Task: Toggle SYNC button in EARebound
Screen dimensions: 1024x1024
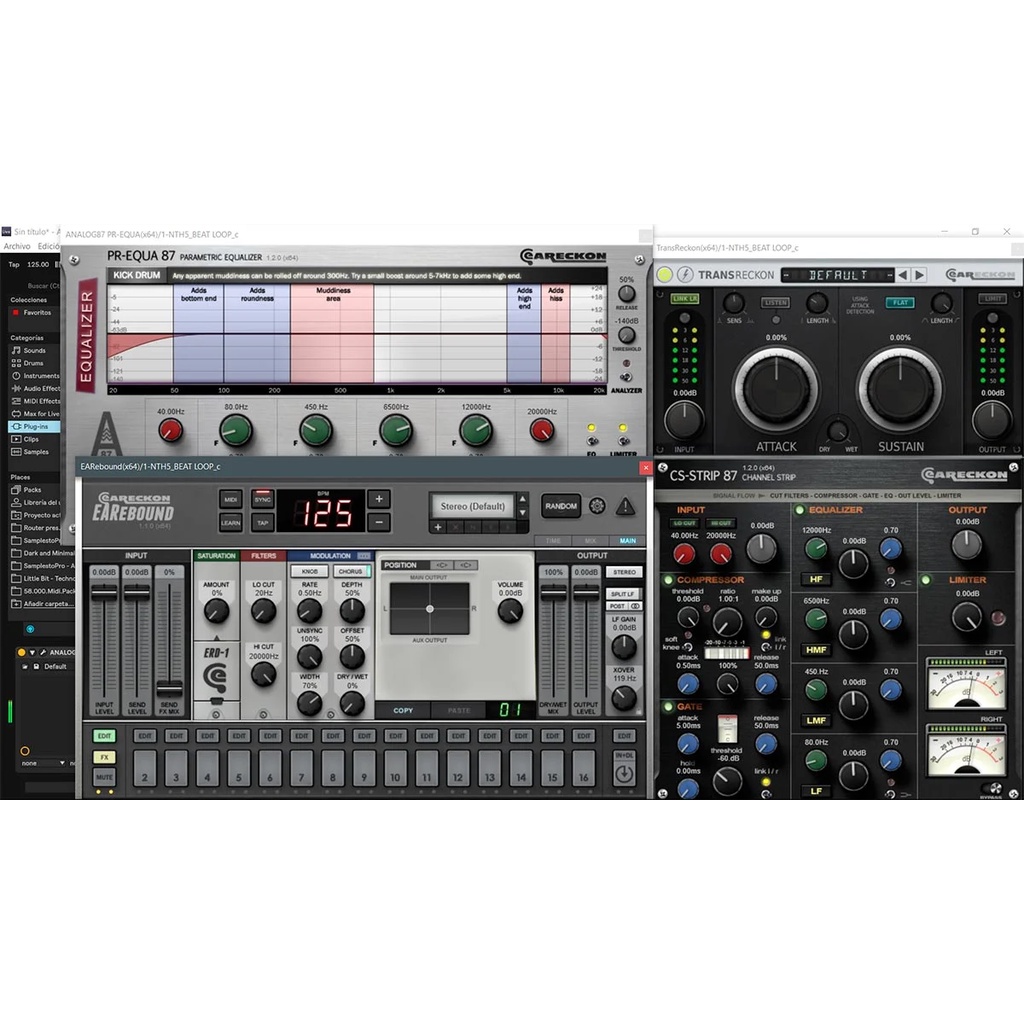Action: (263, 498)
